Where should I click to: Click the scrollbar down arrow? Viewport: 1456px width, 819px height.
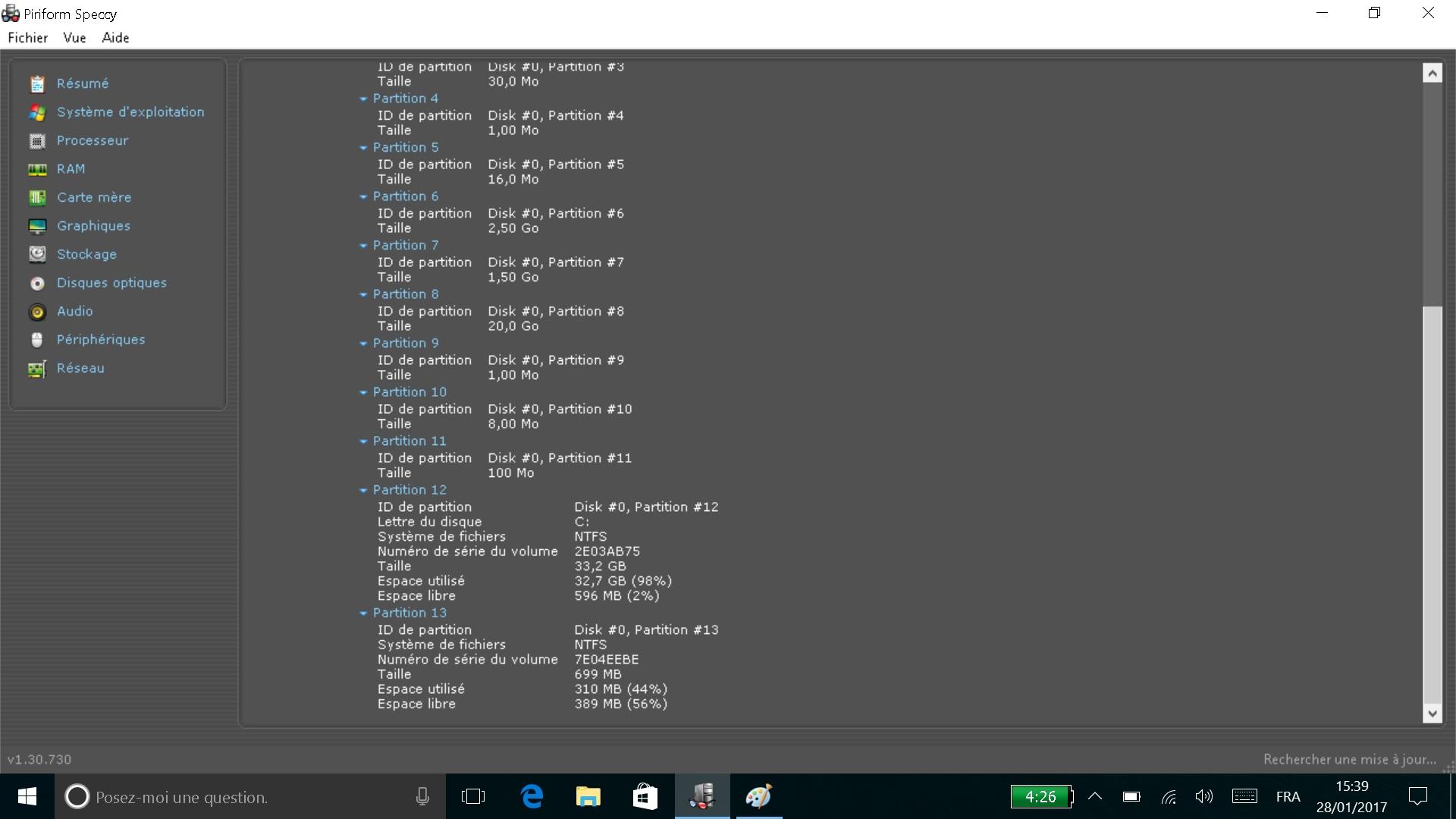click(1432, 713)
